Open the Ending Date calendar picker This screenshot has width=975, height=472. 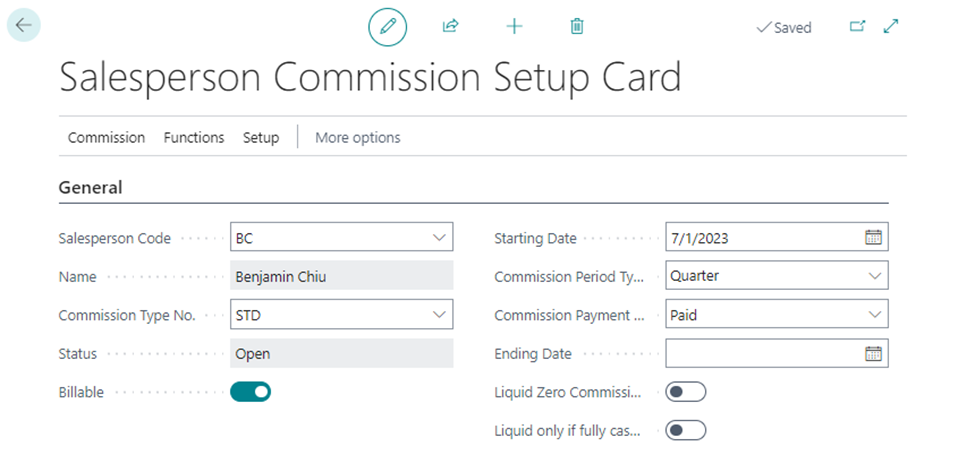pos(874,353)
